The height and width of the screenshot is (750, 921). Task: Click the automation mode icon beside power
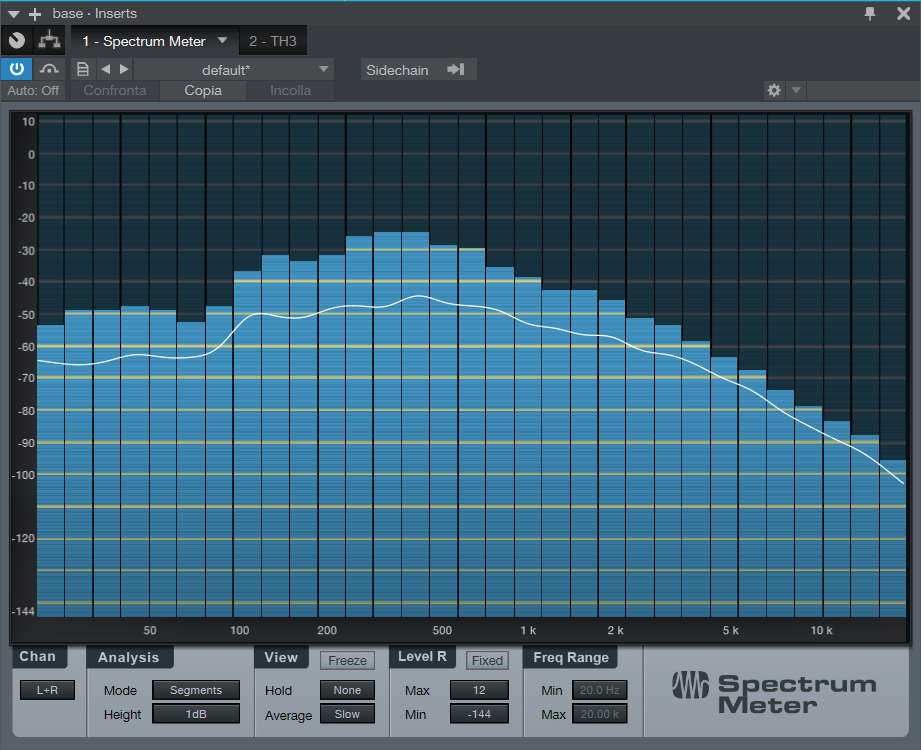click(49, 69)
